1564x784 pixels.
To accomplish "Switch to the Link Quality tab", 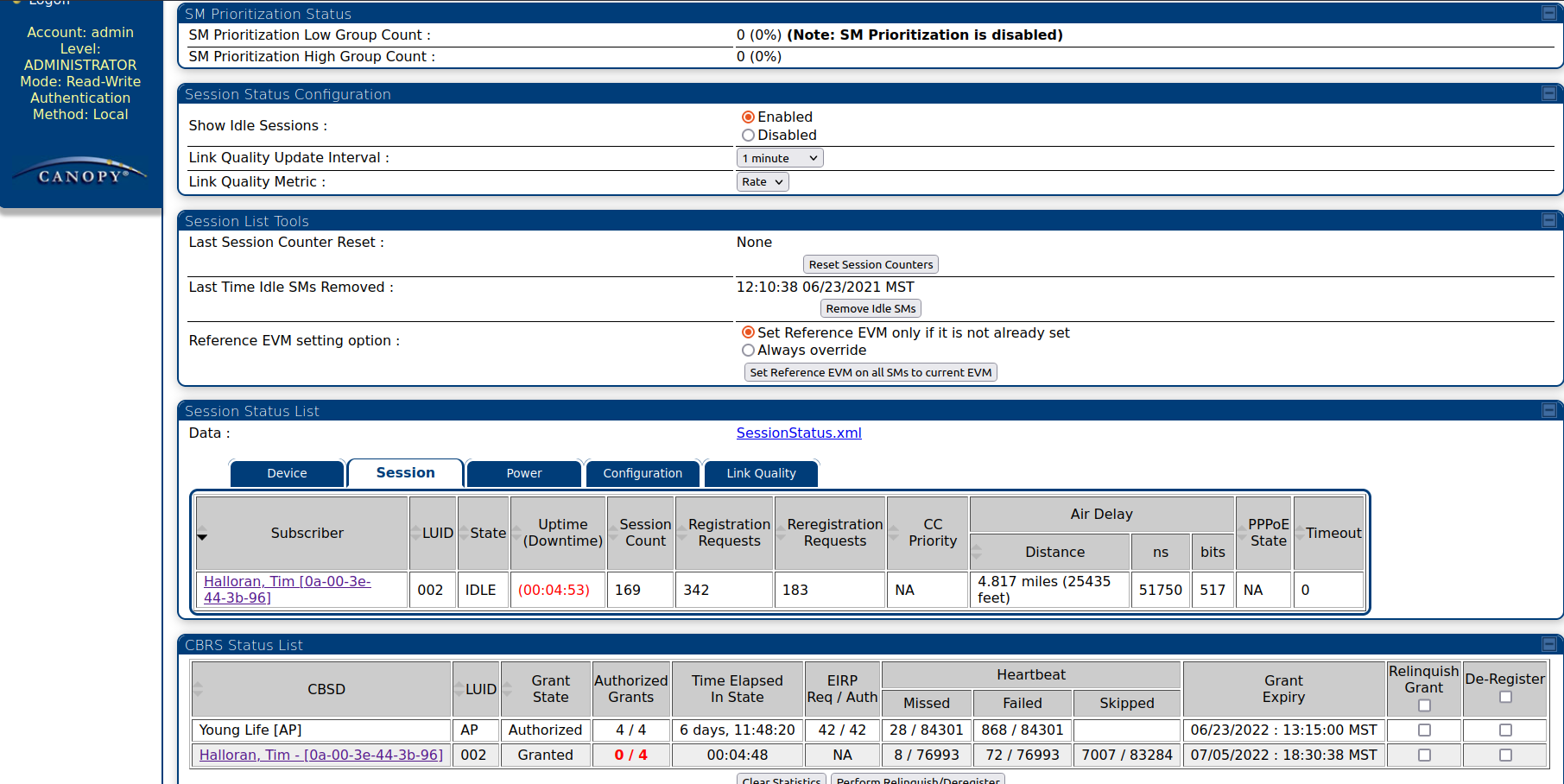I will (760, 474).
